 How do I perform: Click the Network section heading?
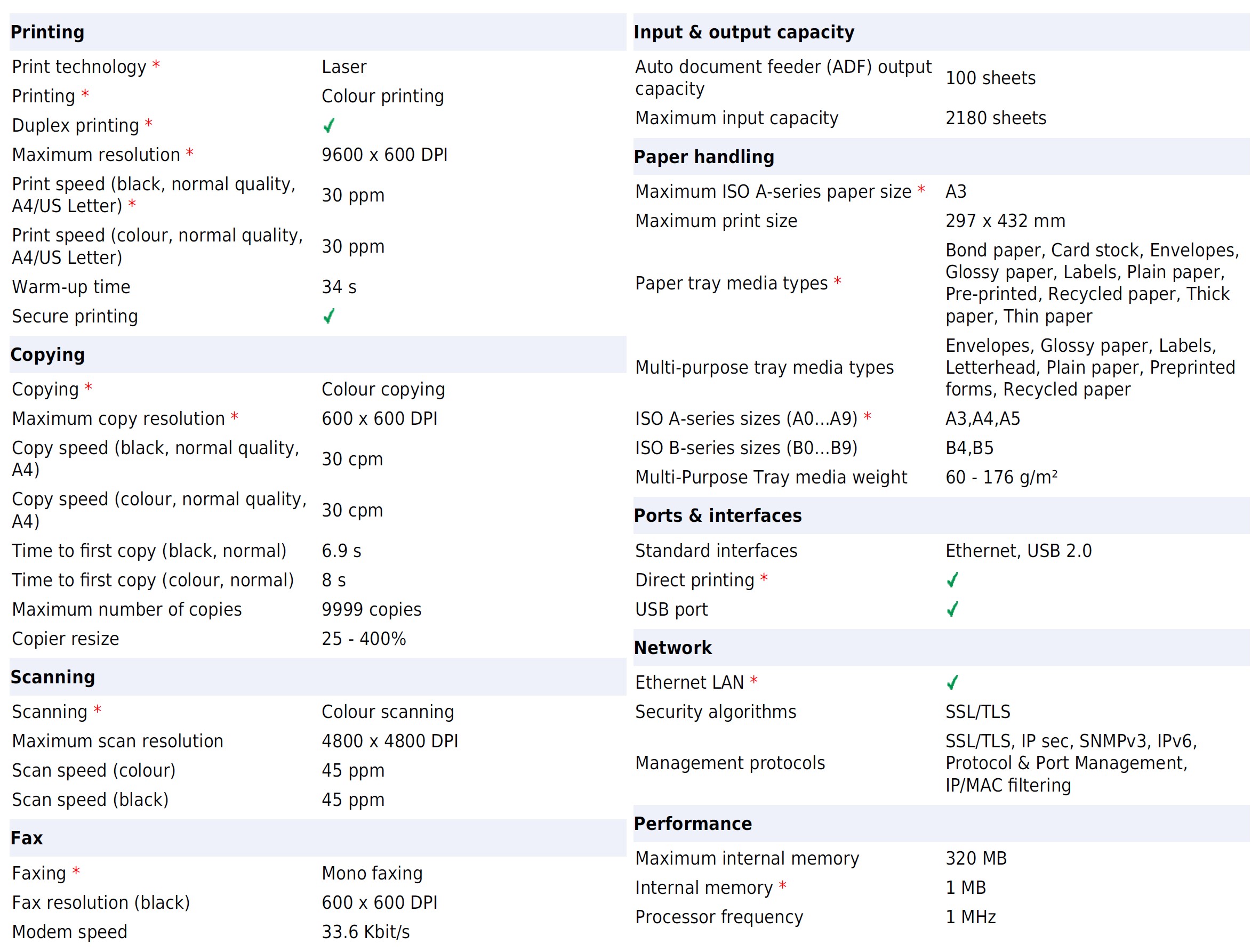(672, 648)
